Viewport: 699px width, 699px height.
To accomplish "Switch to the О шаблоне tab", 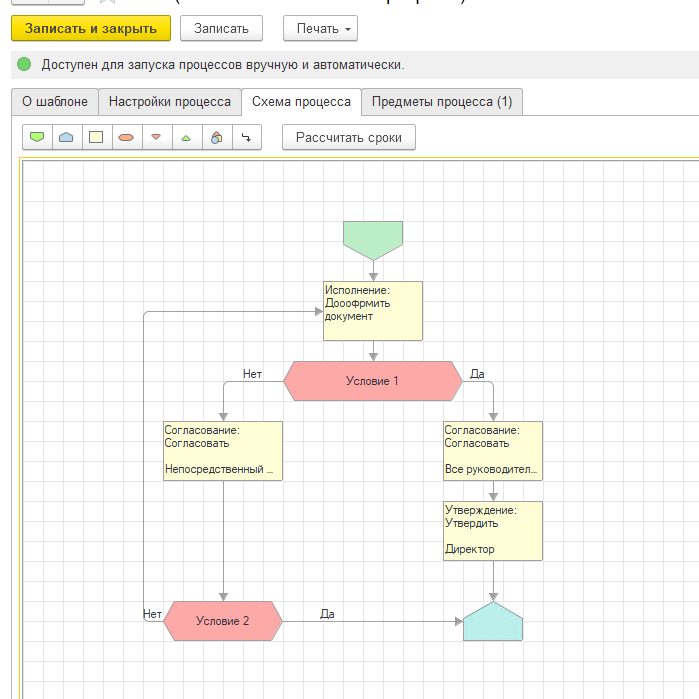I will [54, 102].
